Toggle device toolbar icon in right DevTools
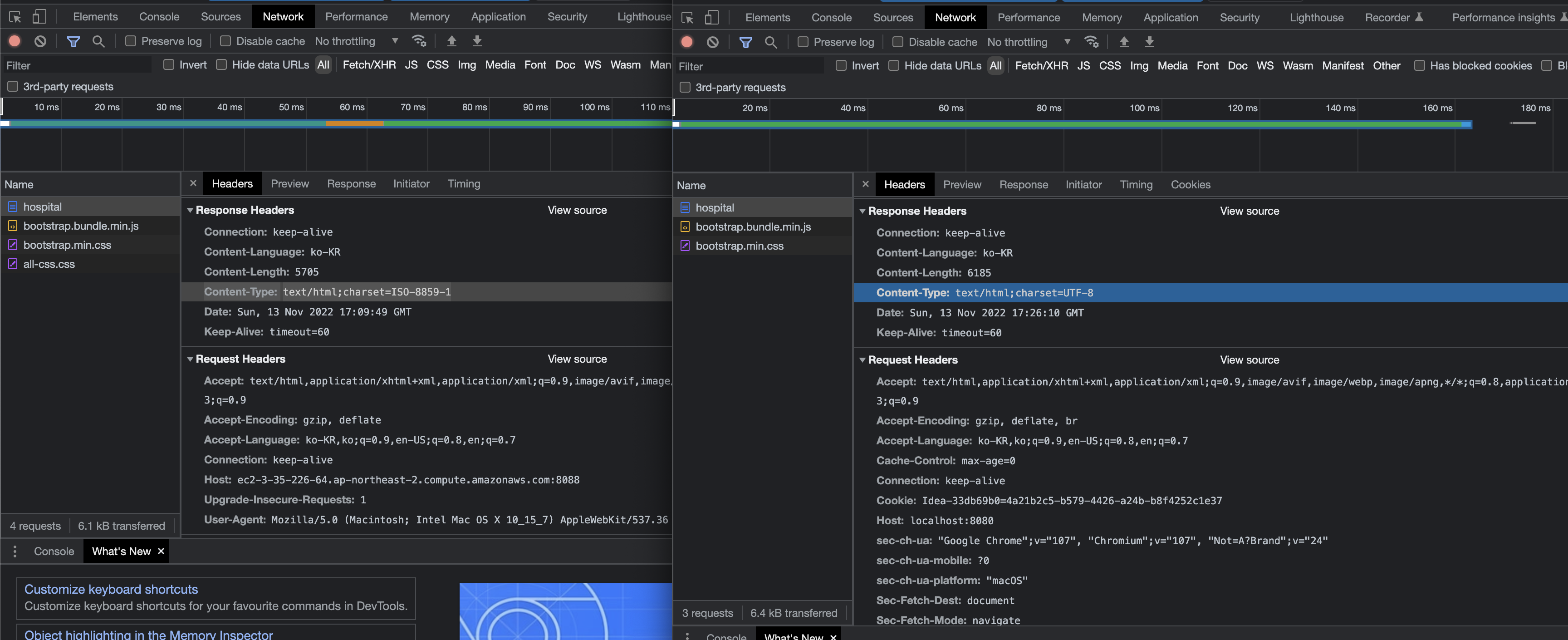The width and height of the screenshot is (1568, 640). pyautogui.click(x=712, y=18)
